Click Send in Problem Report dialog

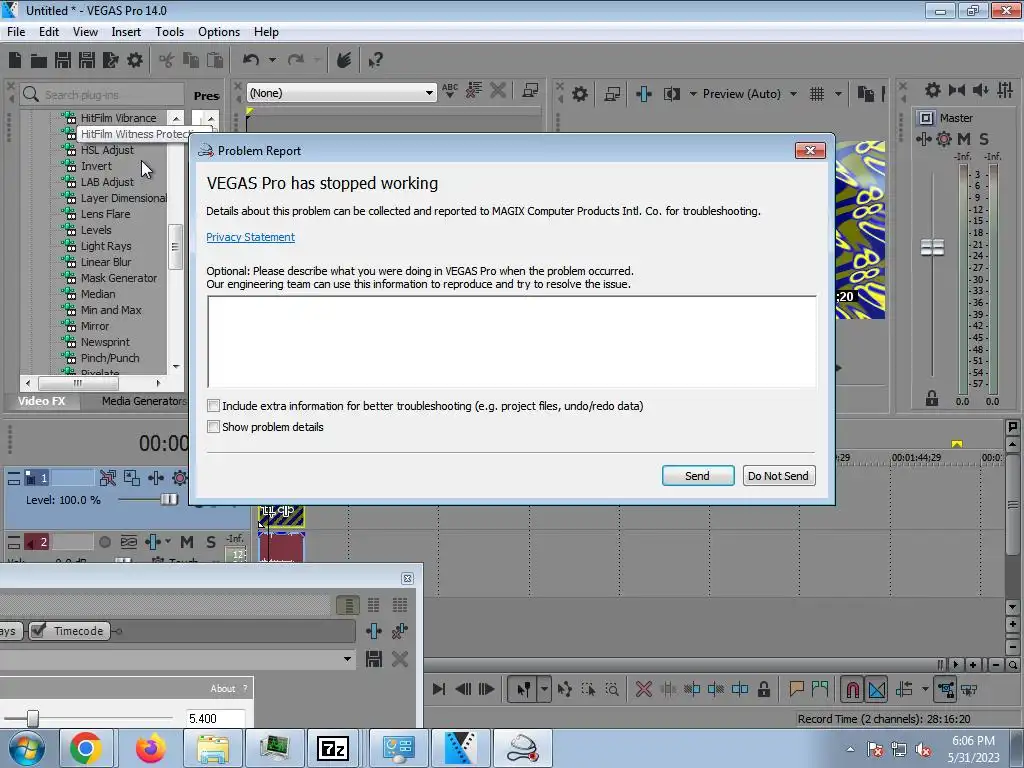[697, 476]
